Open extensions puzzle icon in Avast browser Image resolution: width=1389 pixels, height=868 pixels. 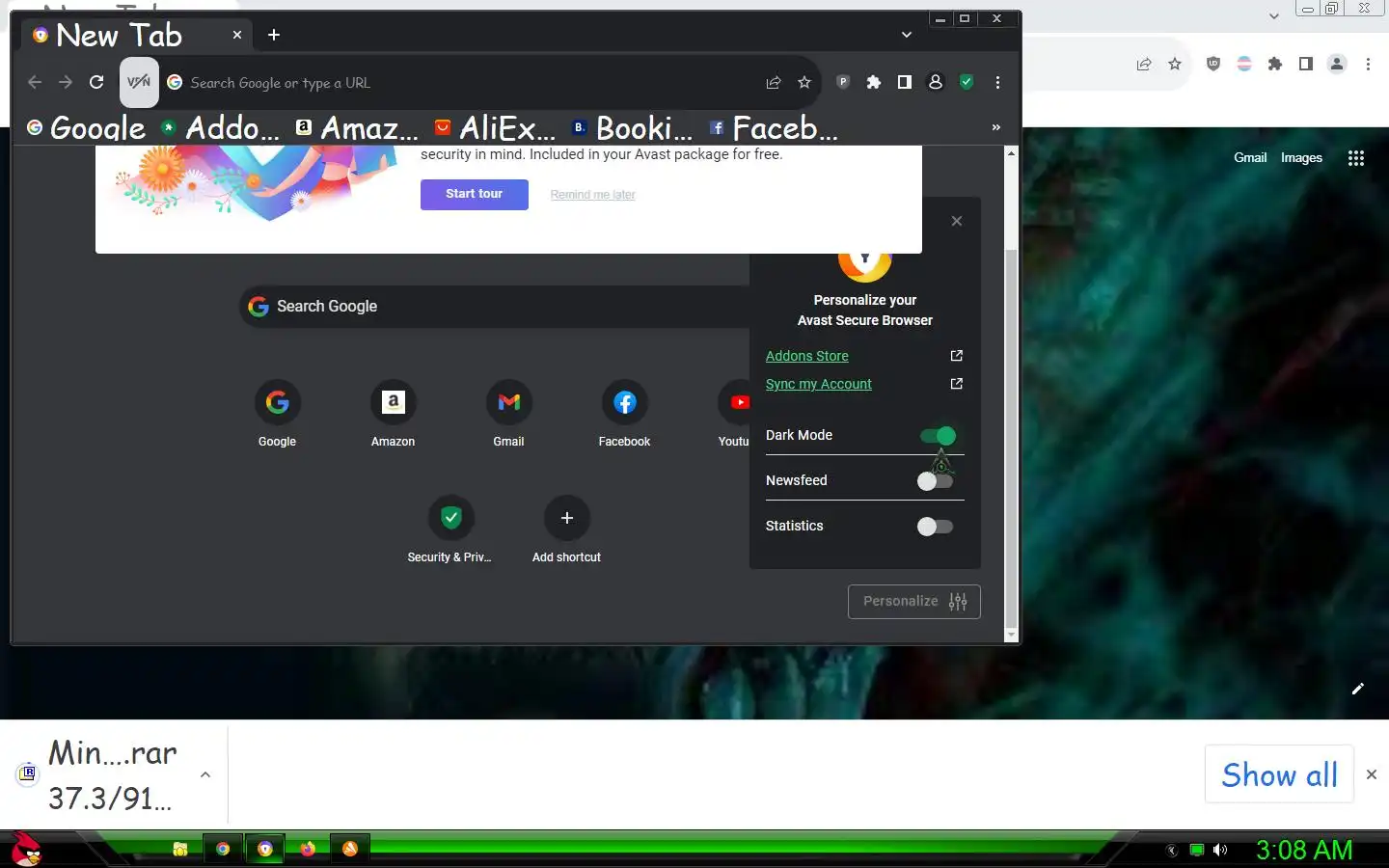pos(874,83)
